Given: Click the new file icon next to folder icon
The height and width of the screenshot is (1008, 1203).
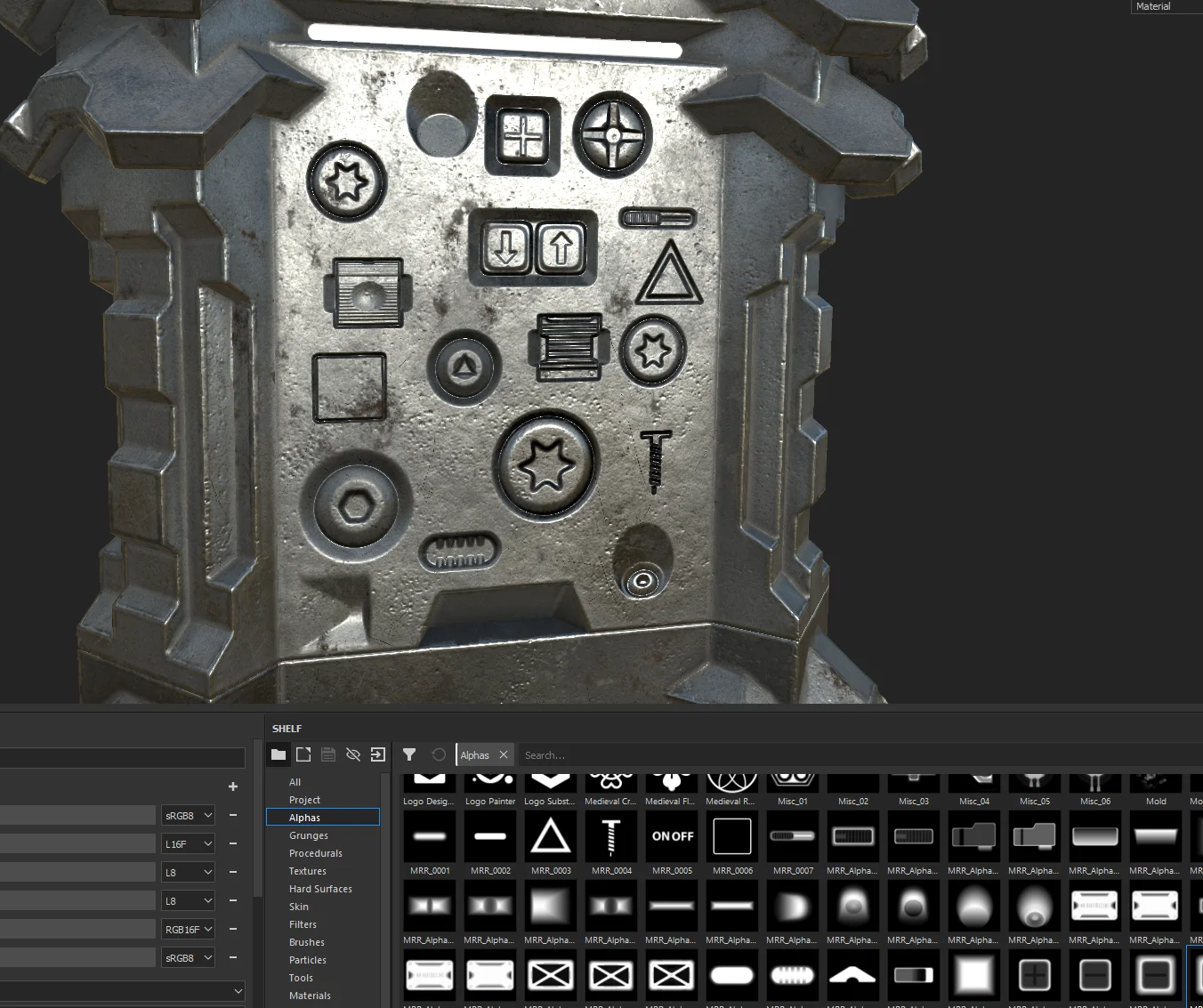Looking at the screenshot, I should 303,754.
